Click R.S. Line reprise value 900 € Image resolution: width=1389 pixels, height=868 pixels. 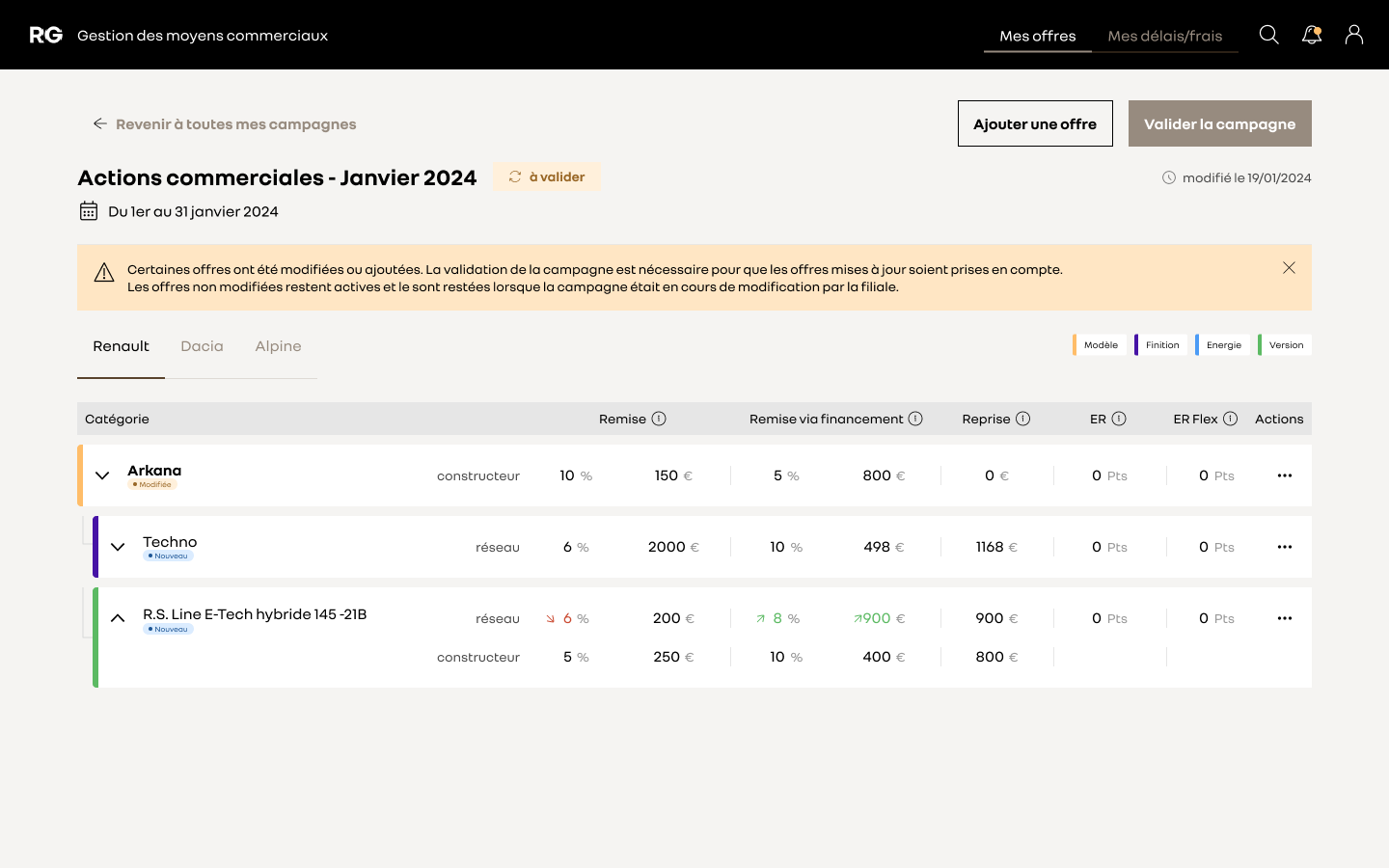(996, 618)
